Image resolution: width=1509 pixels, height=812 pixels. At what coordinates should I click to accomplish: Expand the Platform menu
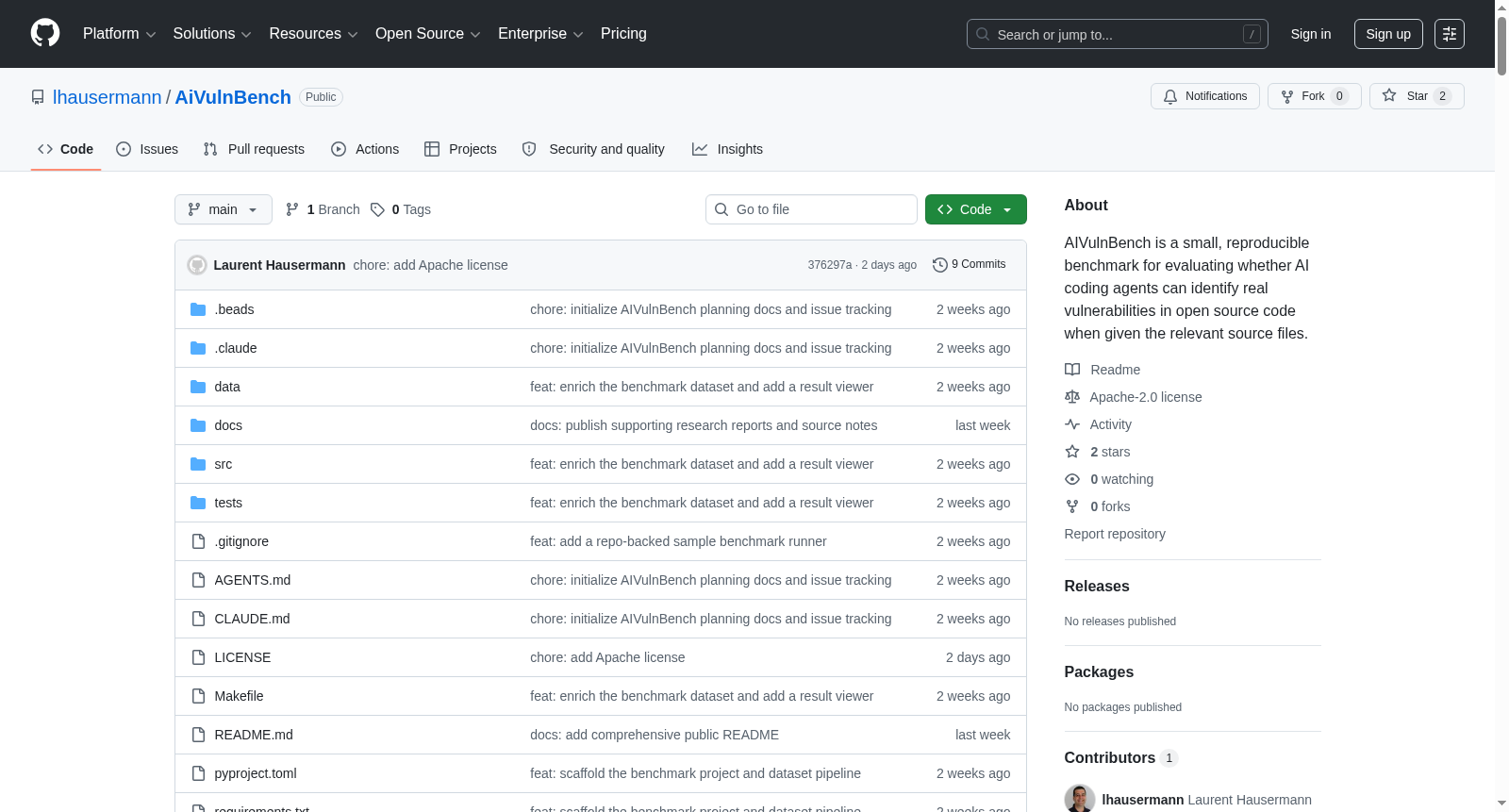click(120, 34)
